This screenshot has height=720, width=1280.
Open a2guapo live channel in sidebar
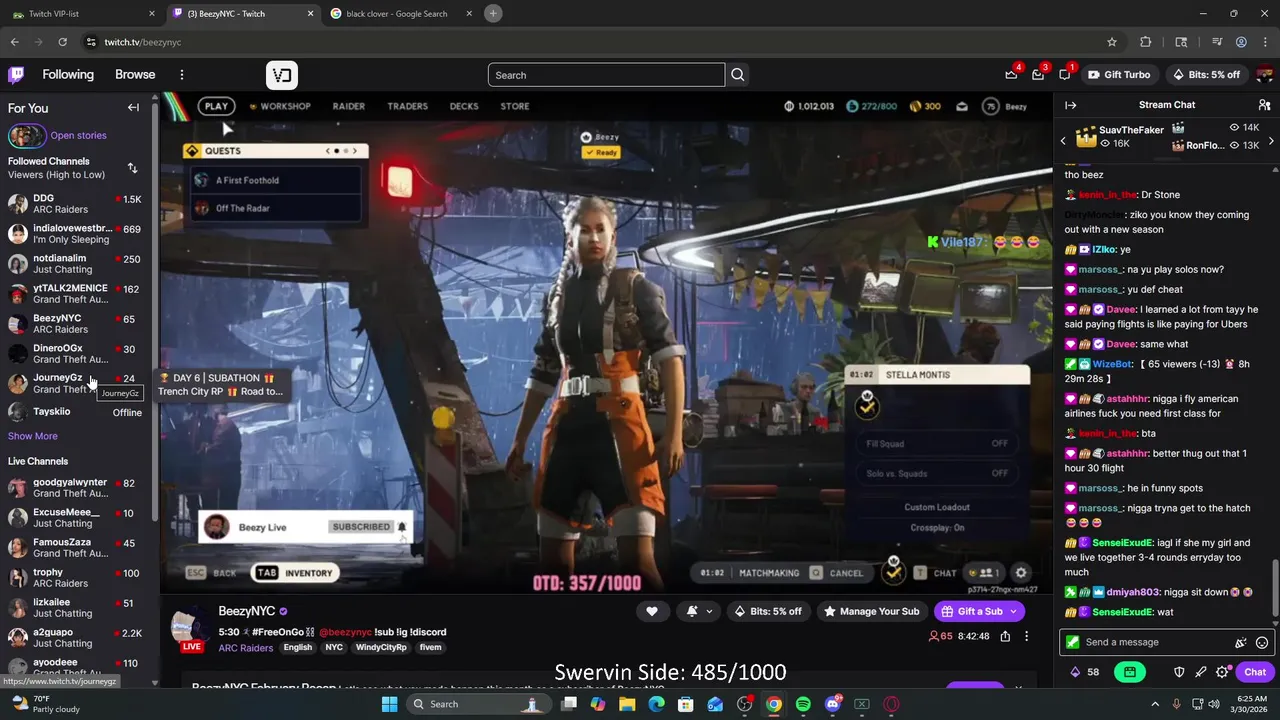tap(75, 638)
